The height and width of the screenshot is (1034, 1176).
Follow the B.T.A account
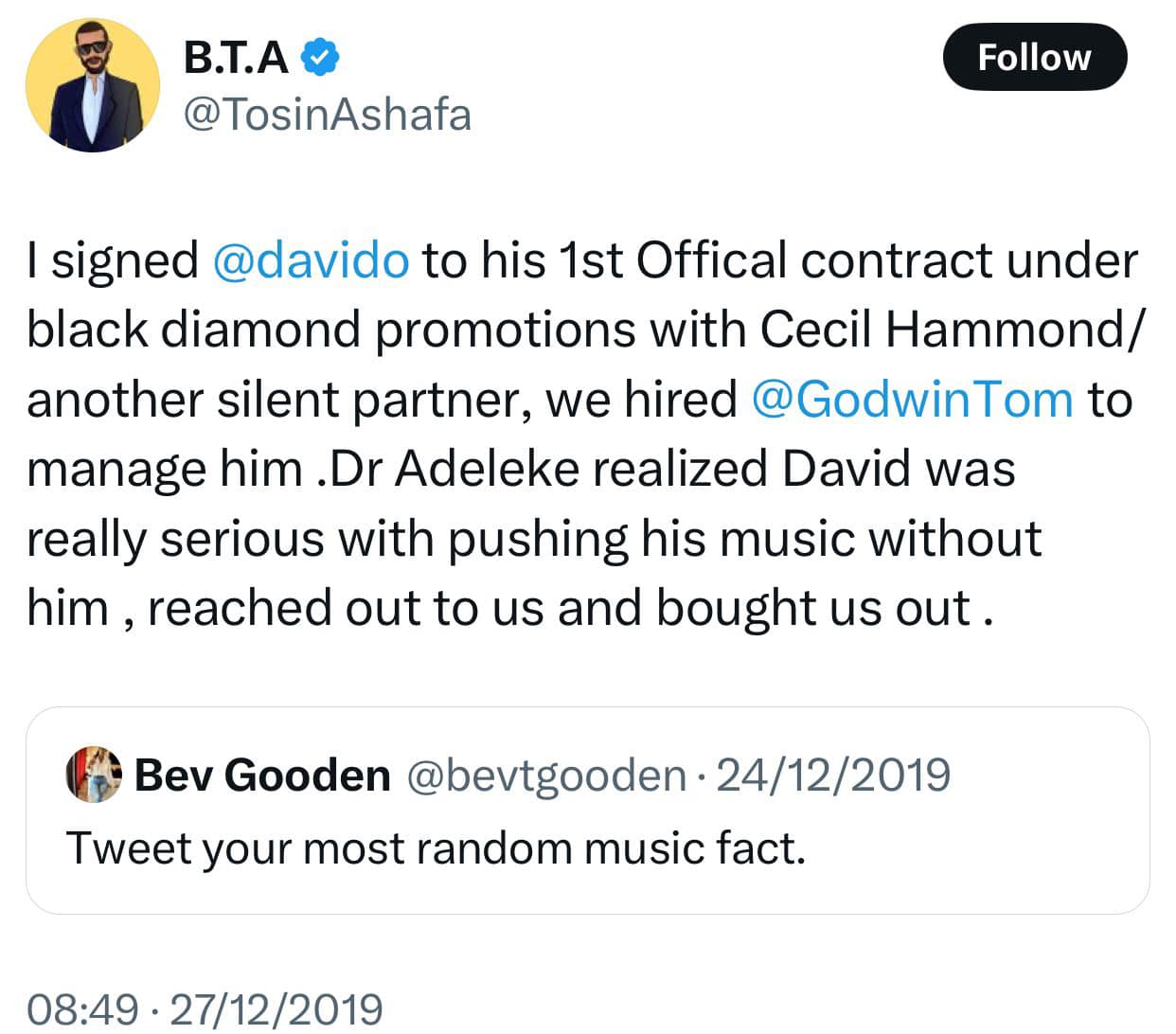click(x=1034, y=58)
